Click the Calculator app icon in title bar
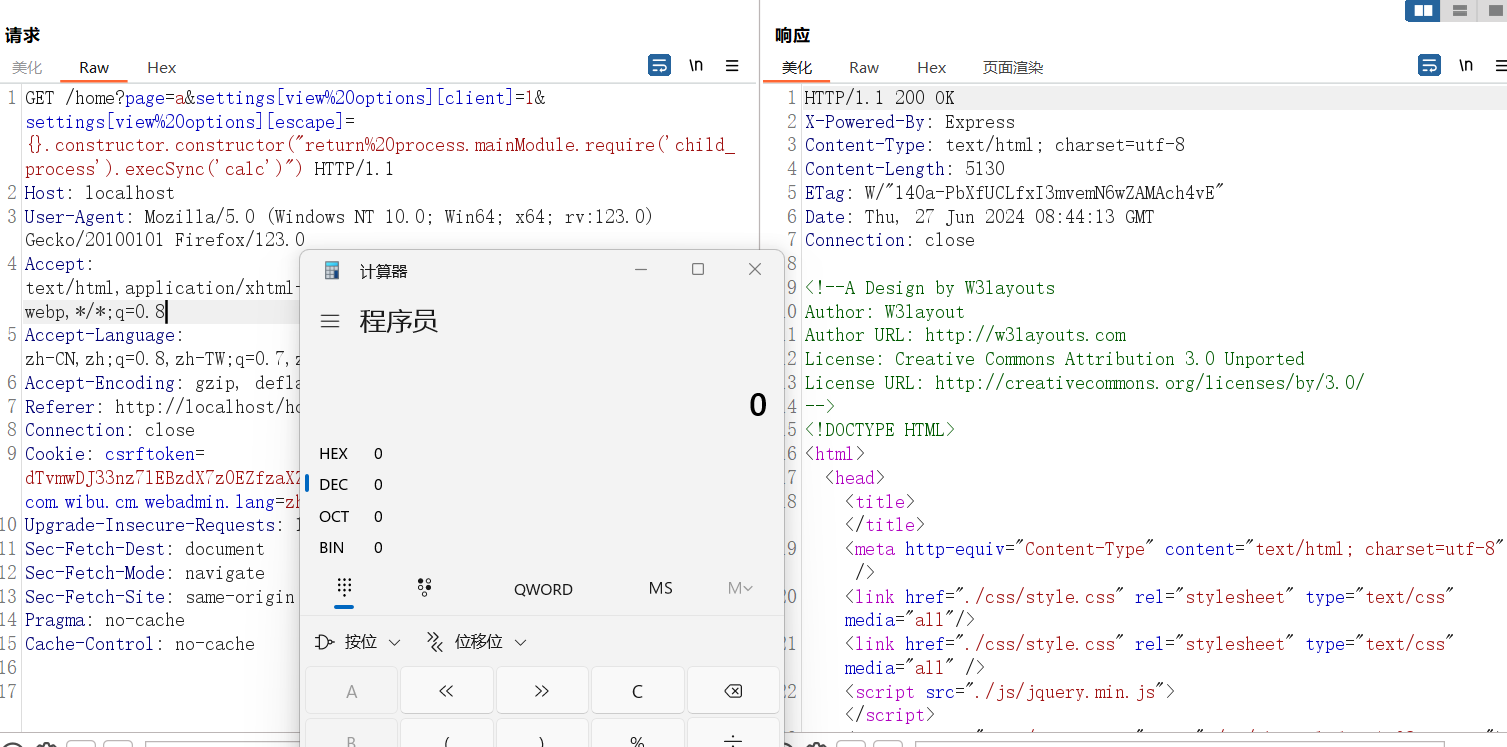Screen dimensions: 1507x747 point(332,270)
